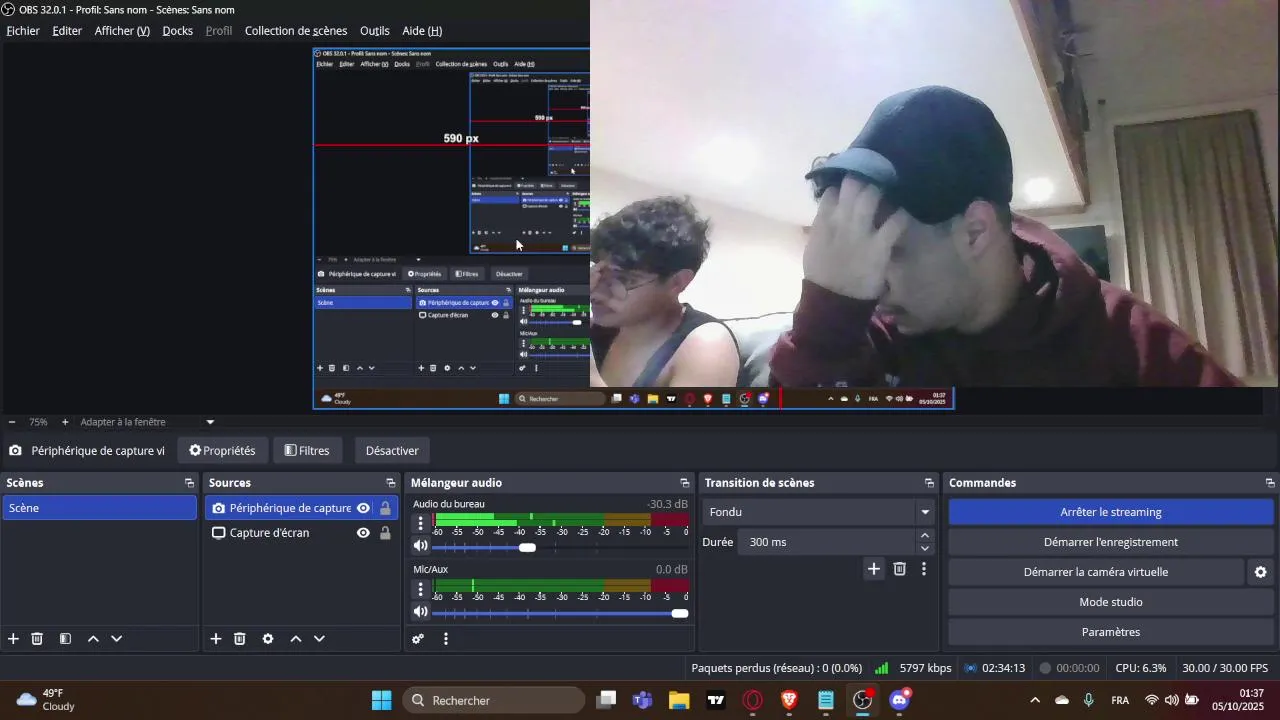This screenshot has width=1280, height=720.
Task: Zoom in preview with plus icon
Action: click(x=65, y=422)
